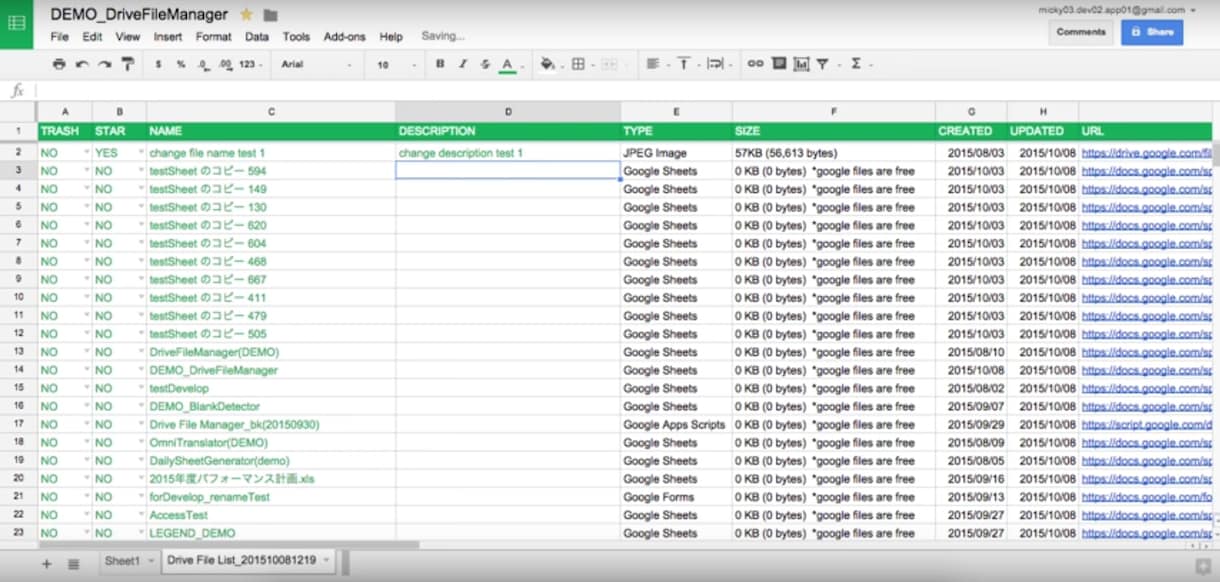This screenshot has width=1220, height=582.
Task: Format the cell as currency
Action: tap(159, 64)
